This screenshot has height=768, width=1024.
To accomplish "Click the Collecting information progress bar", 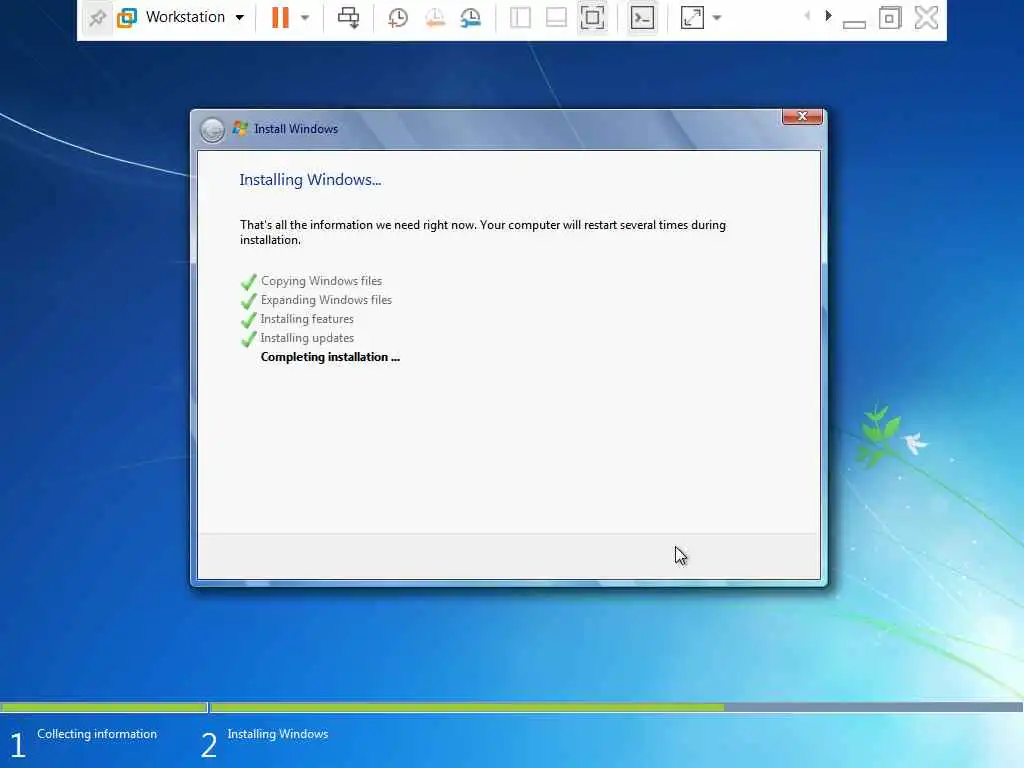I will point(104,707).
